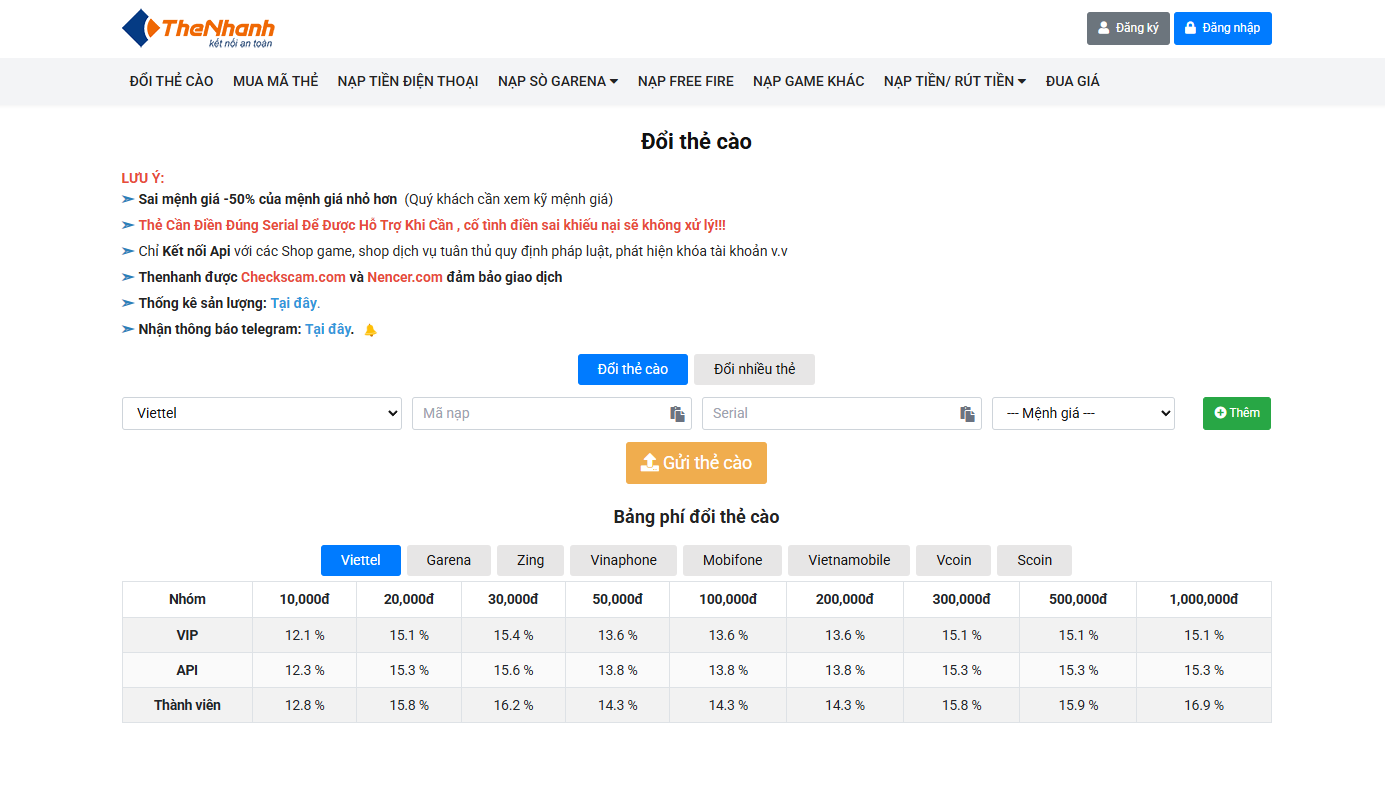Click the Bảng phí đổi thẻ cào heading
Image resolution: width=1385 pixels, height=791 pixels.
click(x=696, y=517)
